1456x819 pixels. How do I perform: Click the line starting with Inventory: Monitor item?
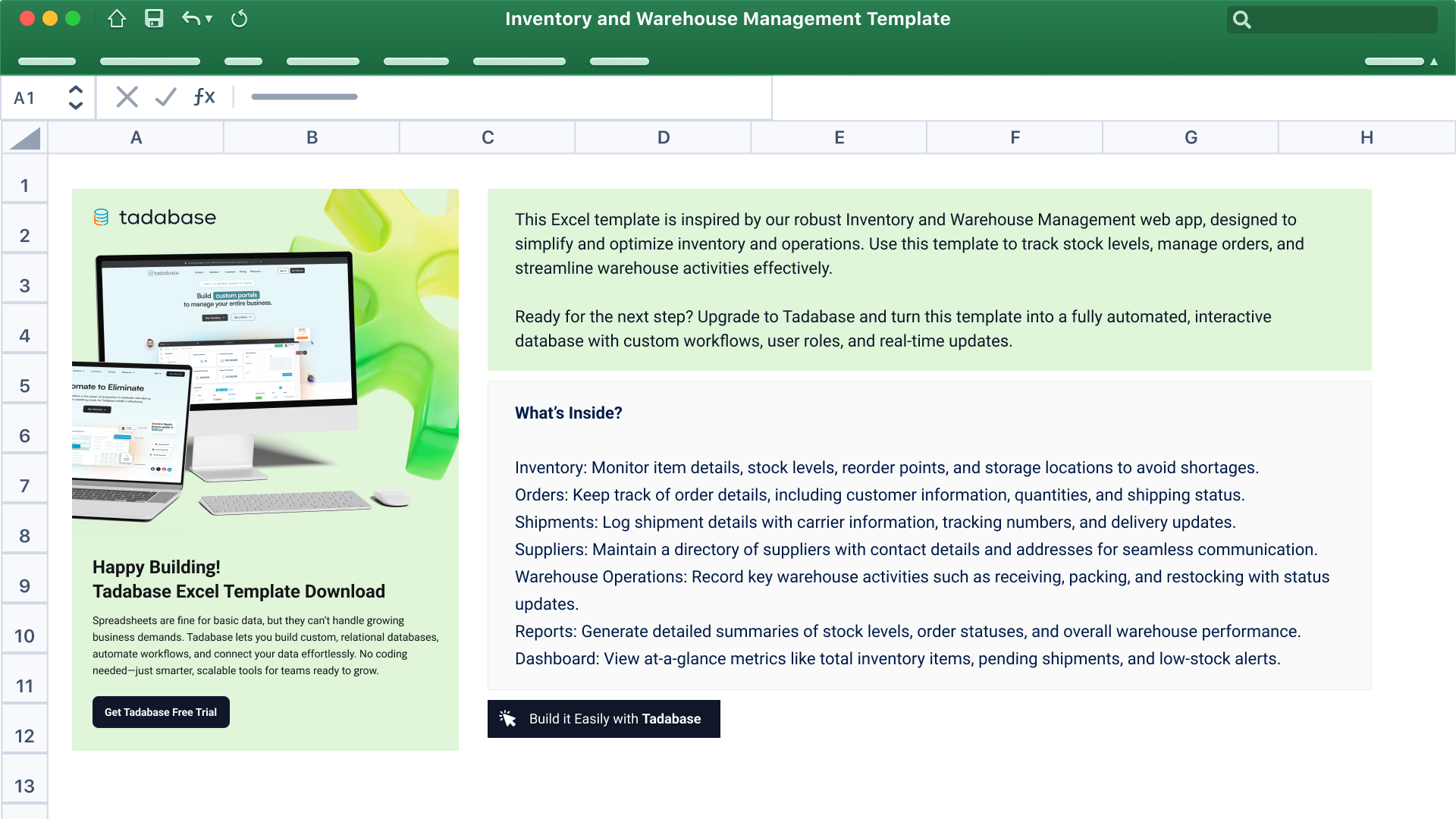point(886,468)
